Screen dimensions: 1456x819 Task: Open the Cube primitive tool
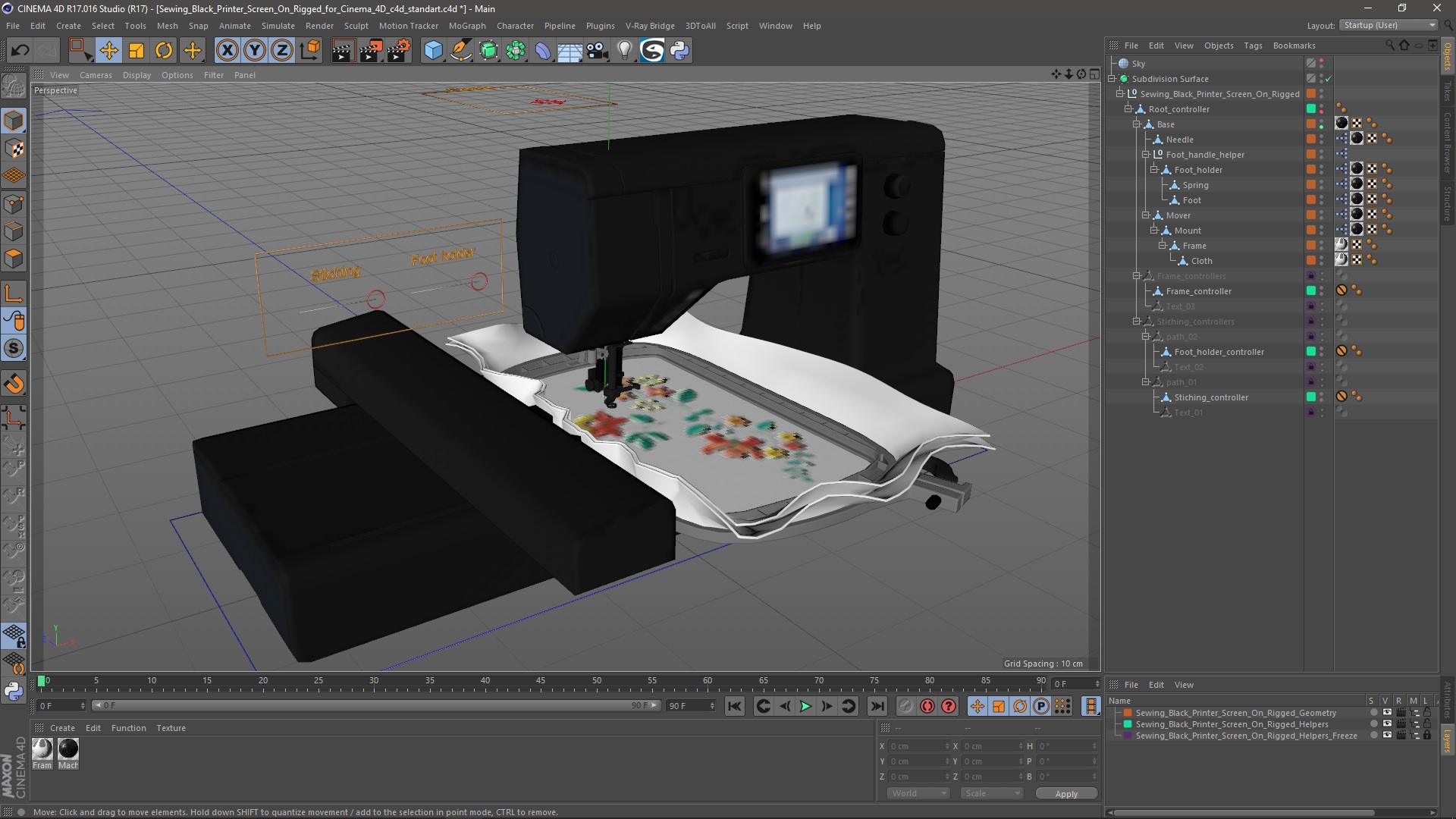pyautogui.click(x=433, y=51)
